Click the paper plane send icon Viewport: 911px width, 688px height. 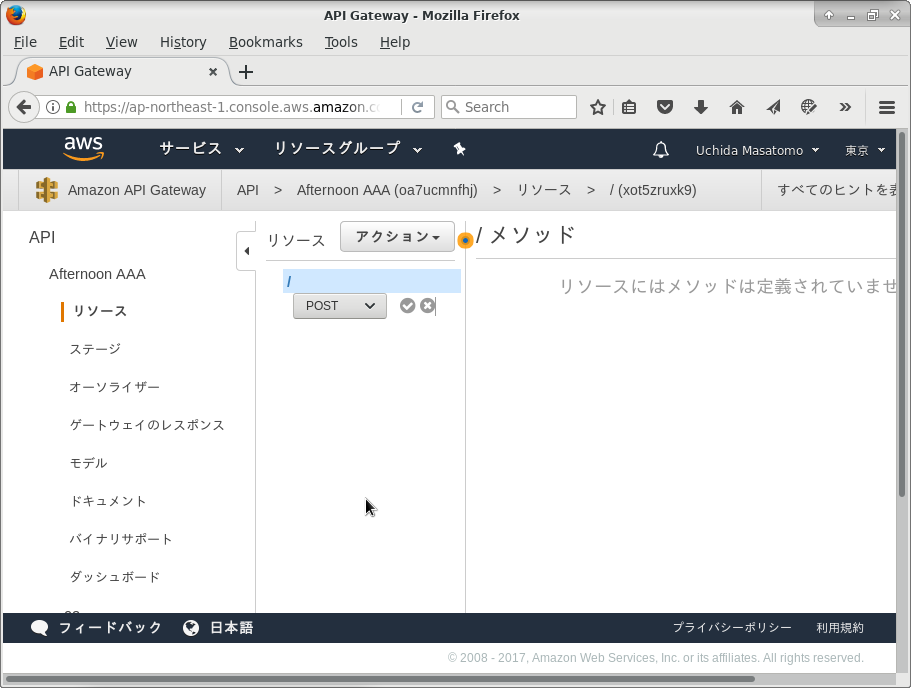(773, 107)
